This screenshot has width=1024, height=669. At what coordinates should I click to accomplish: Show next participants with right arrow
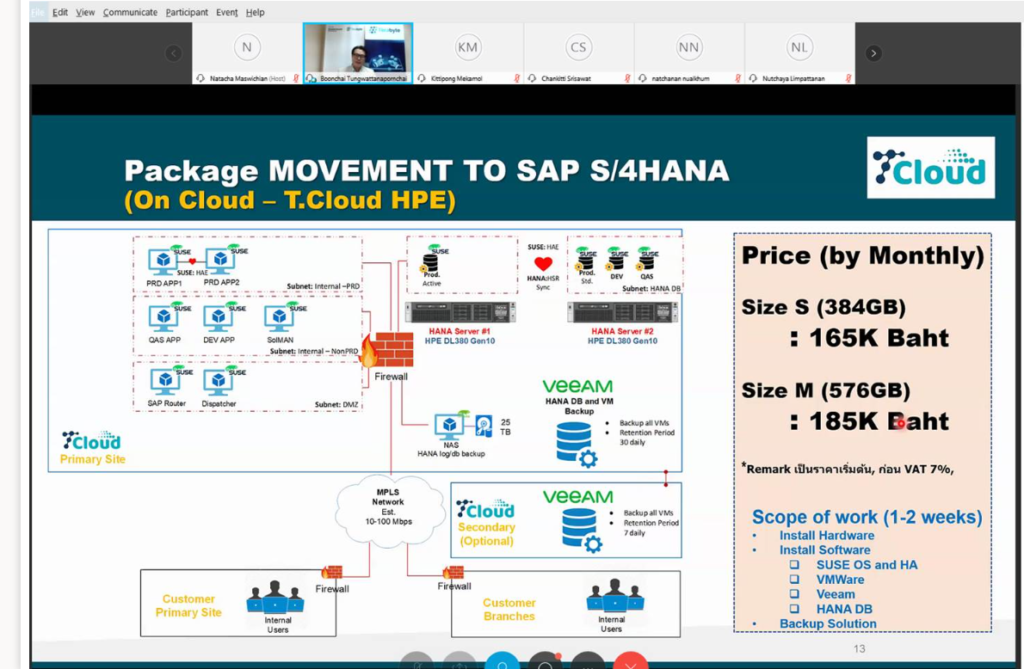coord(873,53)
